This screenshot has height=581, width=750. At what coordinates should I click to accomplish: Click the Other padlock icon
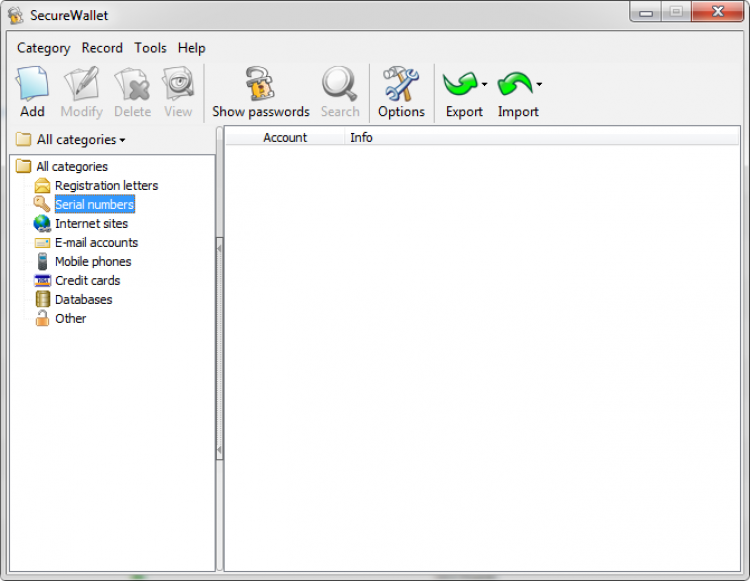pyautogui.click(x=43, y=318)
